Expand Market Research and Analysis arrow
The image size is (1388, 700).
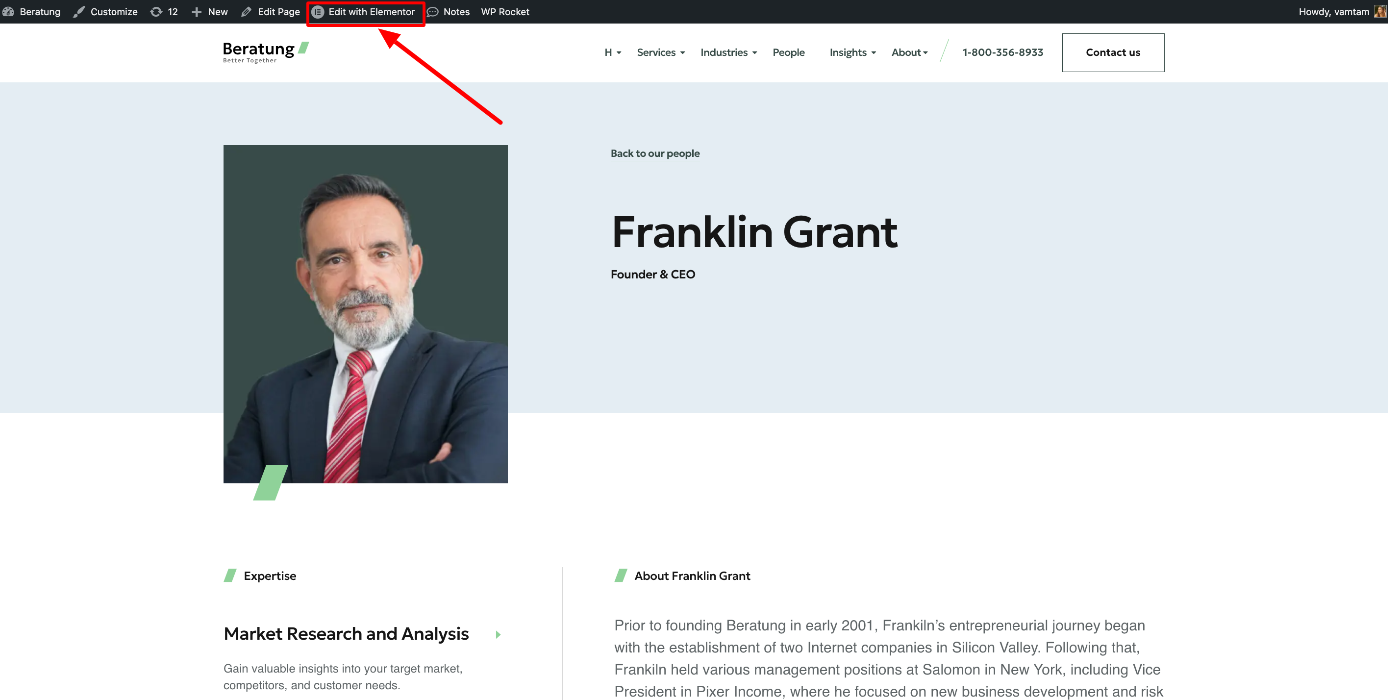click(x=498, y=634)
